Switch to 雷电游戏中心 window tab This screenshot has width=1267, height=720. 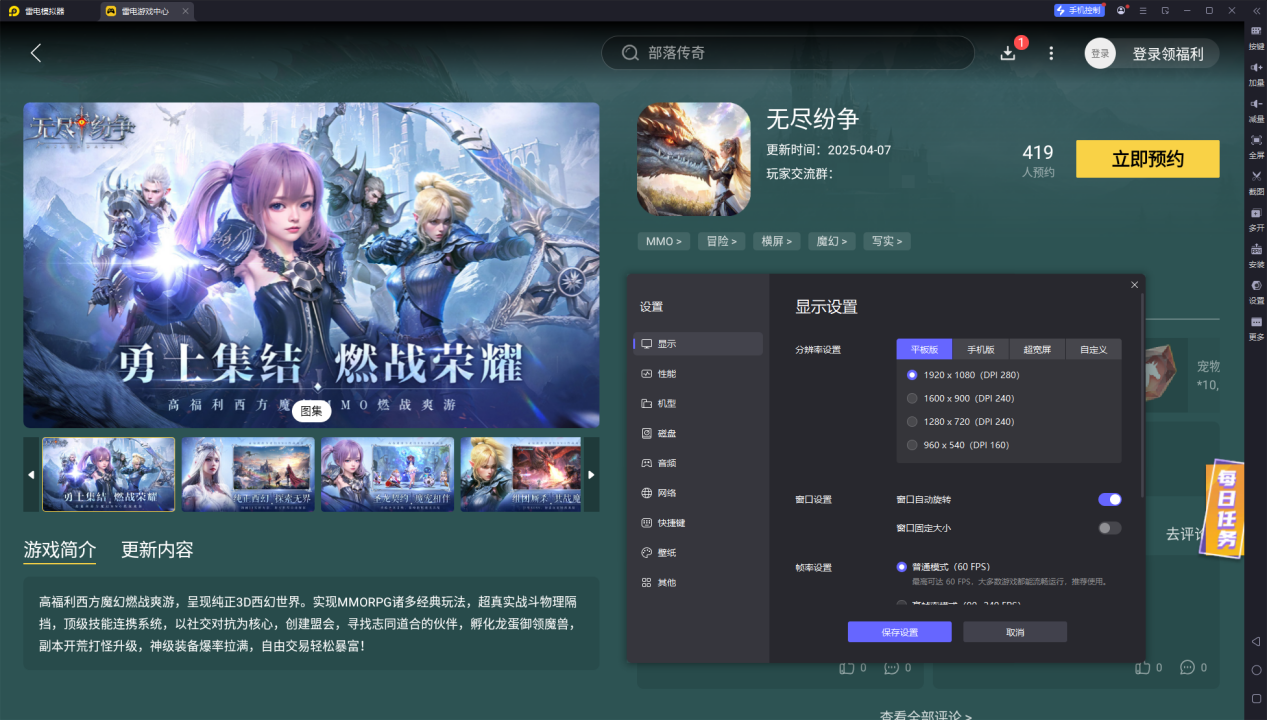(145, 11)
